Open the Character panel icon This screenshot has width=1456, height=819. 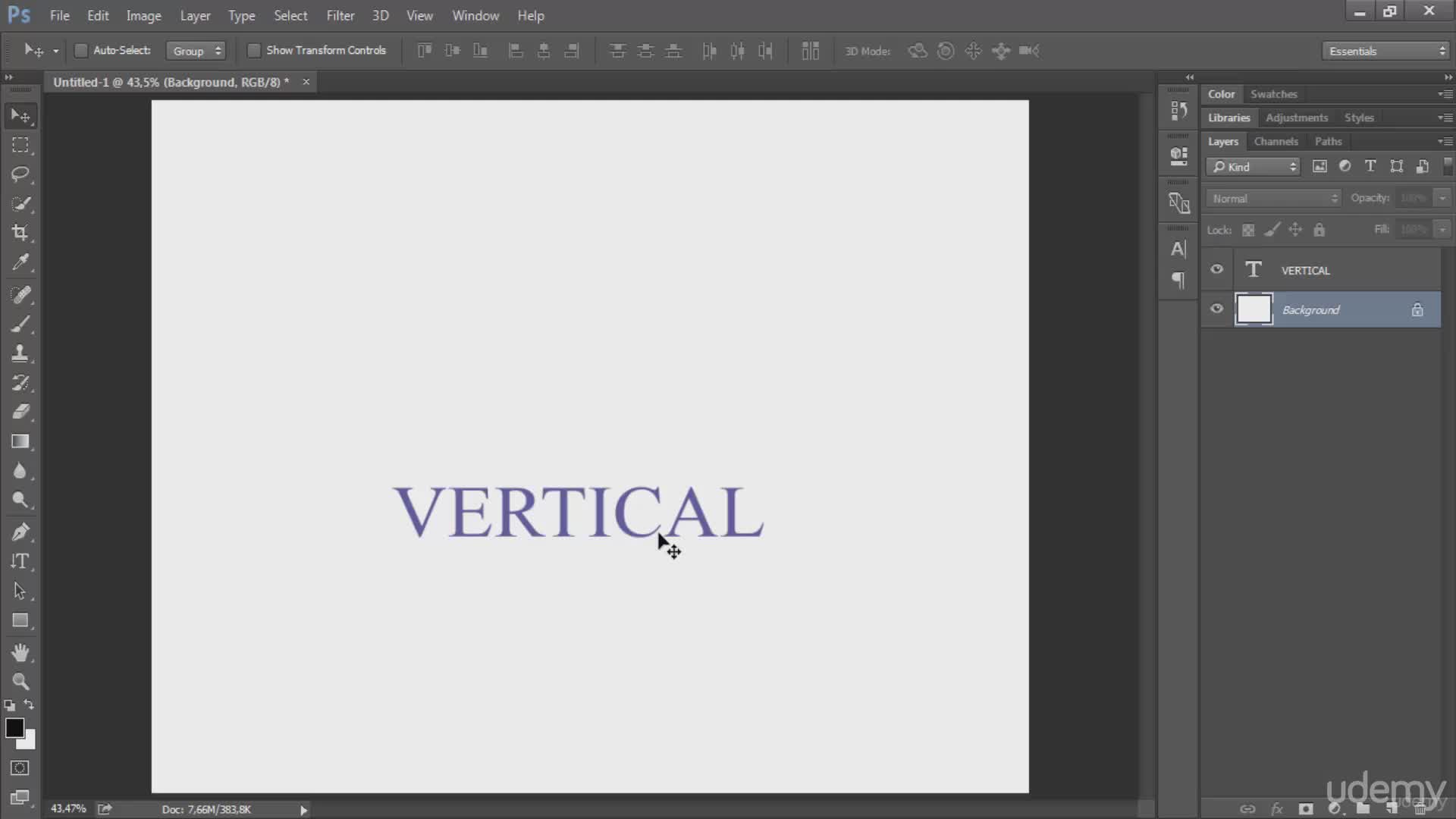[1178, 249]
